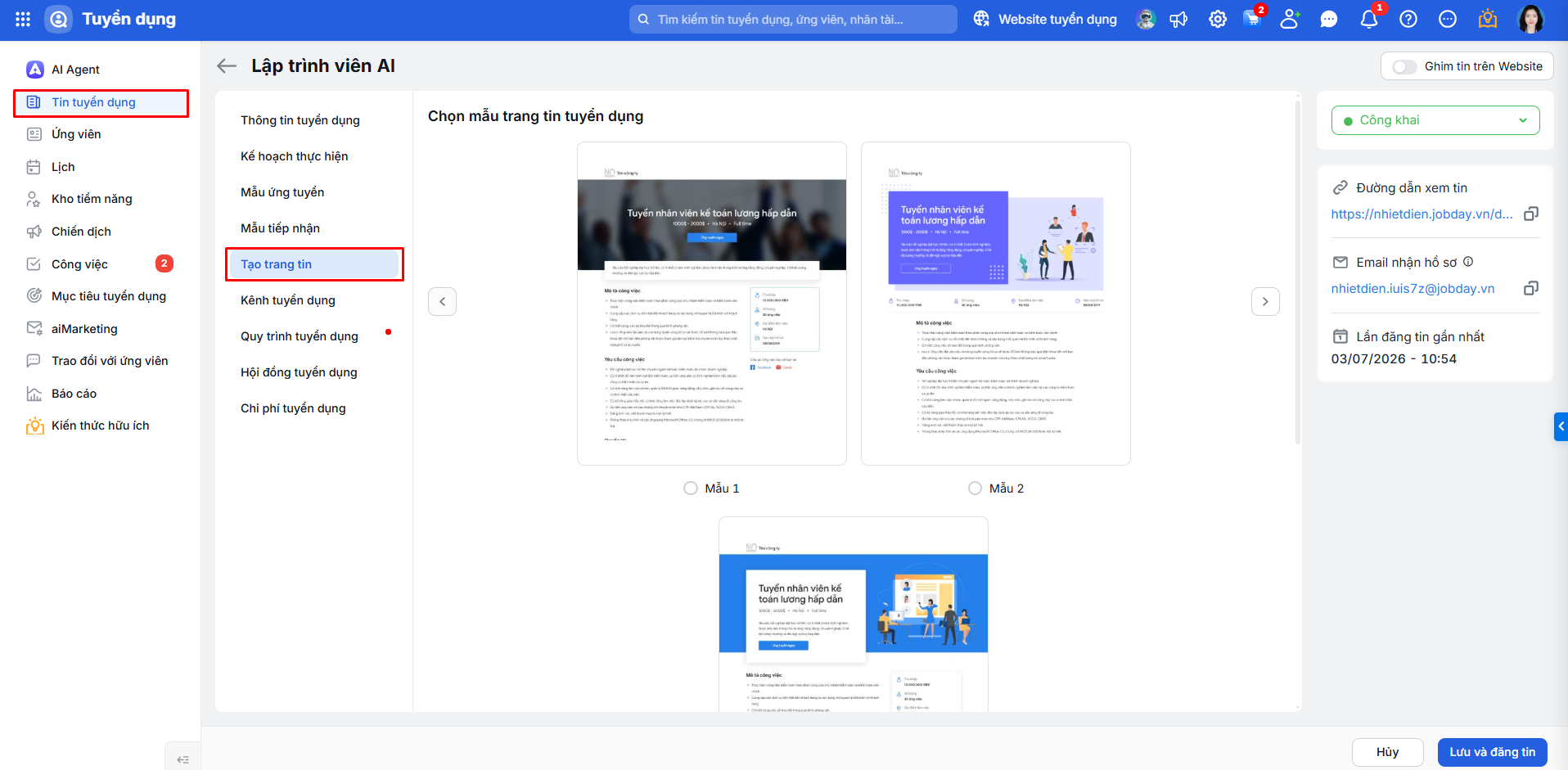
Task: Expand the blue side panel tab
Action: (x=1561, y=426)
